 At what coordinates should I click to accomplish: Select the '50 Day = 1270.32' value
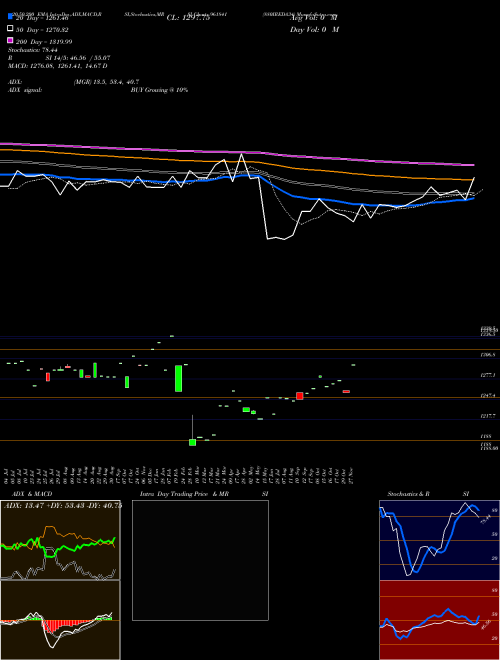[x=42, y=30]
